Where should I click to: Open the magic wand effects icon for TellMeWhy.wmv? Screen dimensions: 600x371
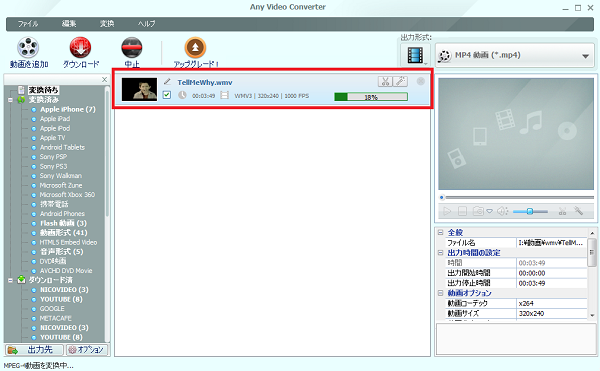point(400,81)
